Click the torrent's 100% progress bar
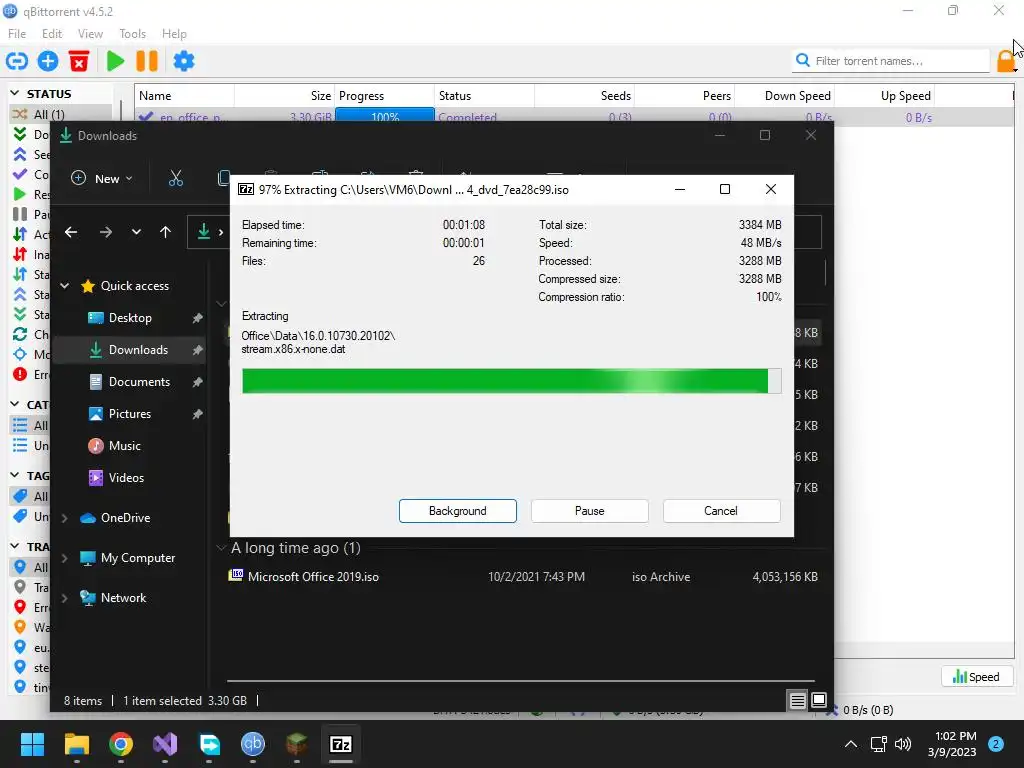The image size is (1024, 768). click(x=385, y=117)
